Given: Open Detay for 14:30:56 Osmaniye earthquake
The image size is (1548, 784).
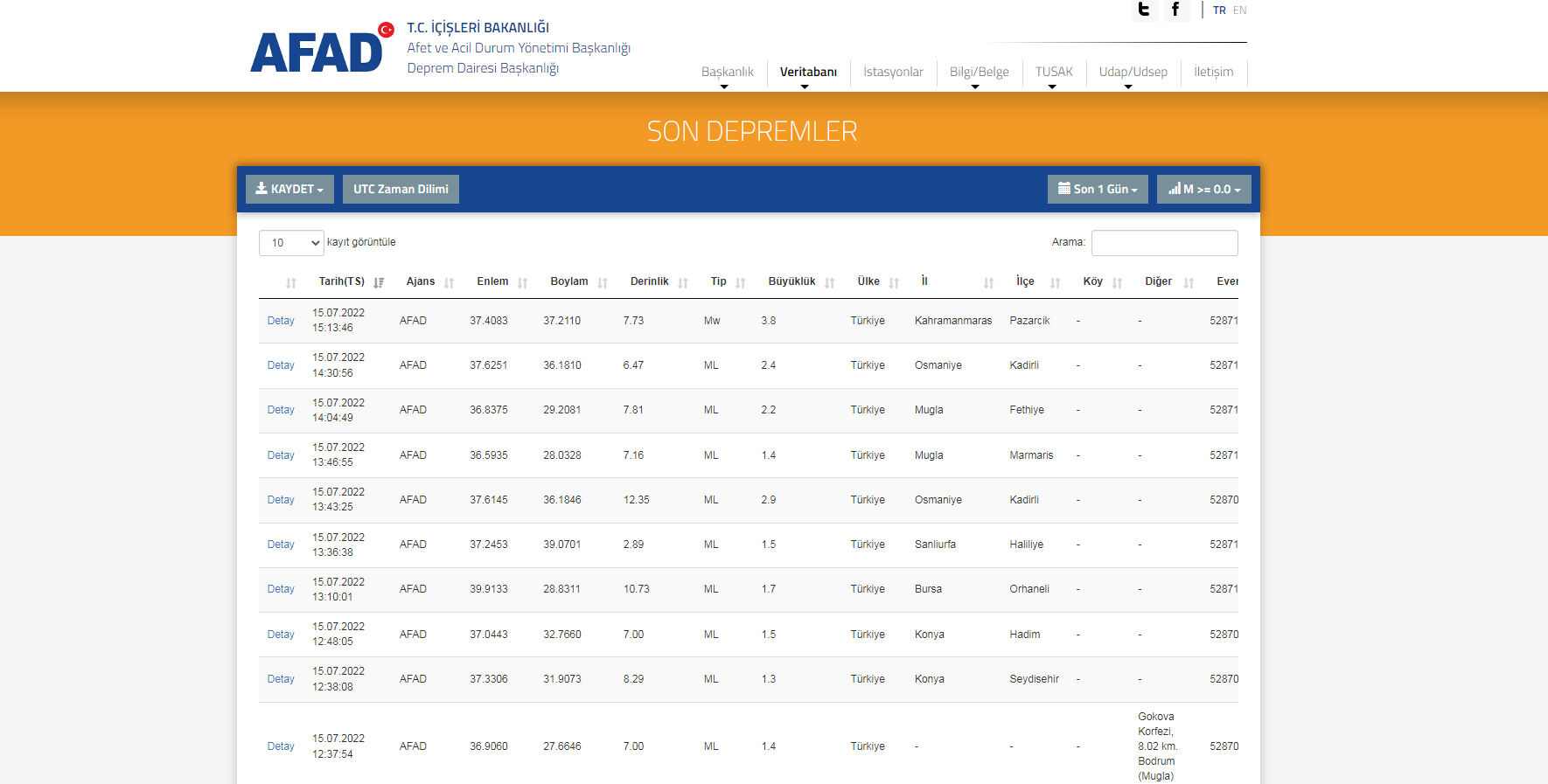Looking at the screenshot, I should (x=281, y=365).
